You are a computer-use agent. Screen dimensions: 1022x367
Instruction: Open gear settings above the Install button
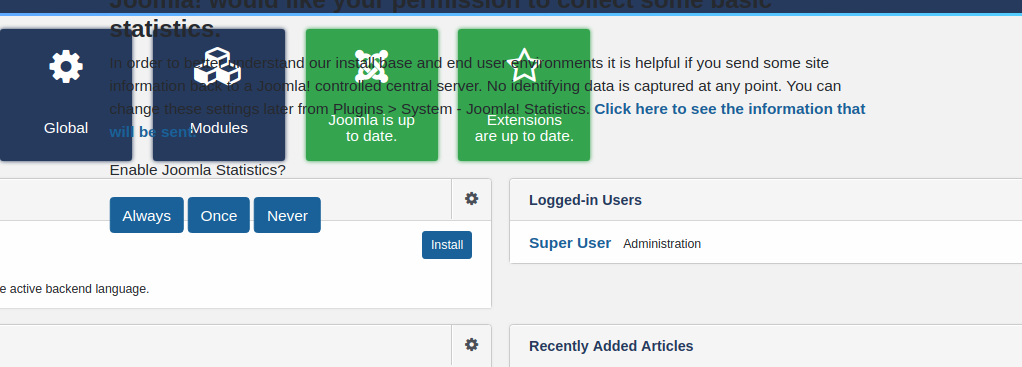pos(471,199)
